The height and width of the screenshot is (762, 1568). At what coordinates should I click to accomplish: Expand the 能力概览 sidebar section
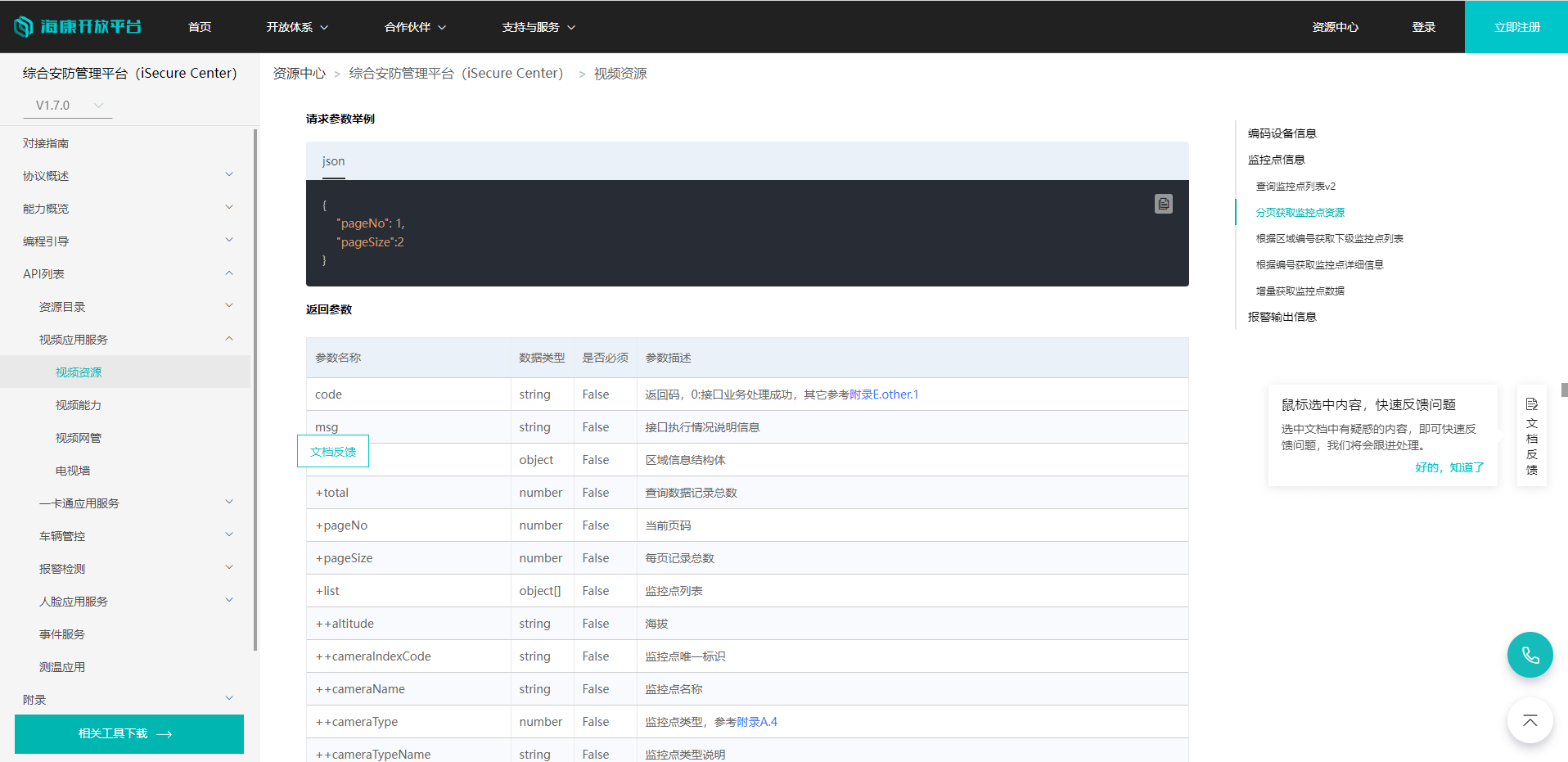pos(229,208)
